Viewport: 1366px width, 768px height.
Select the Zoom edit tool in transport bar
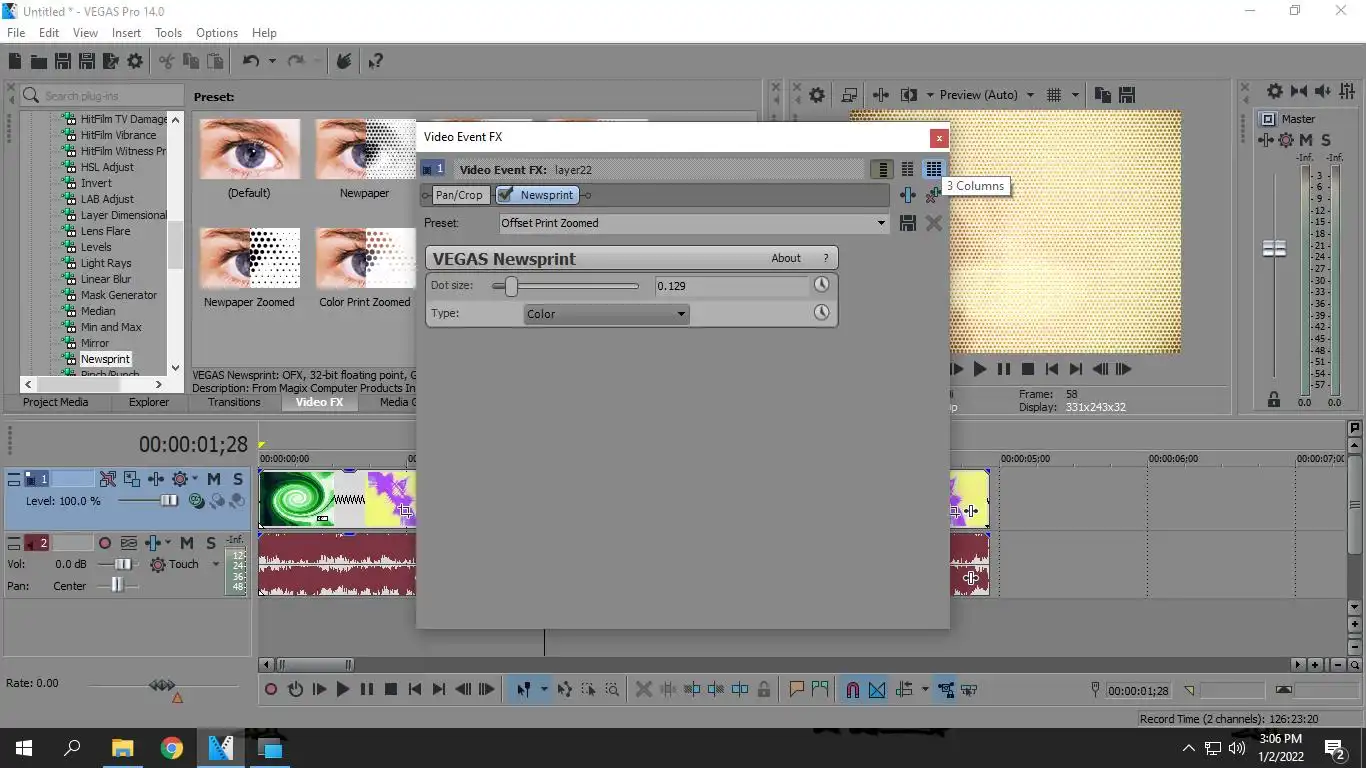612,689
